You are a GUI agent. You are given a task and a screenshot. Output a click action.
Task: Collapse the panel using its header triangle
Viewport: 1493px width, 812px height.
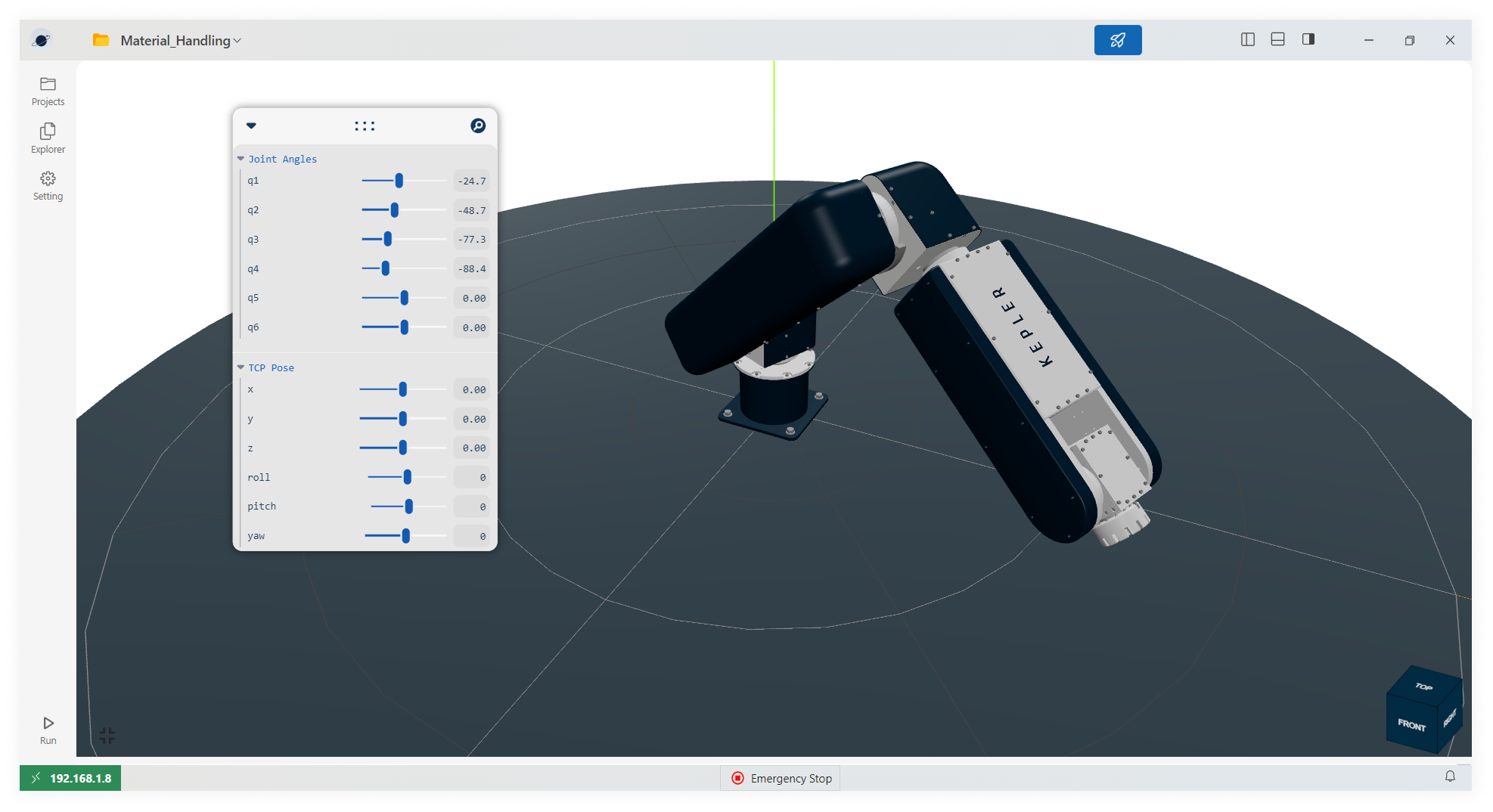click(250, 126)
